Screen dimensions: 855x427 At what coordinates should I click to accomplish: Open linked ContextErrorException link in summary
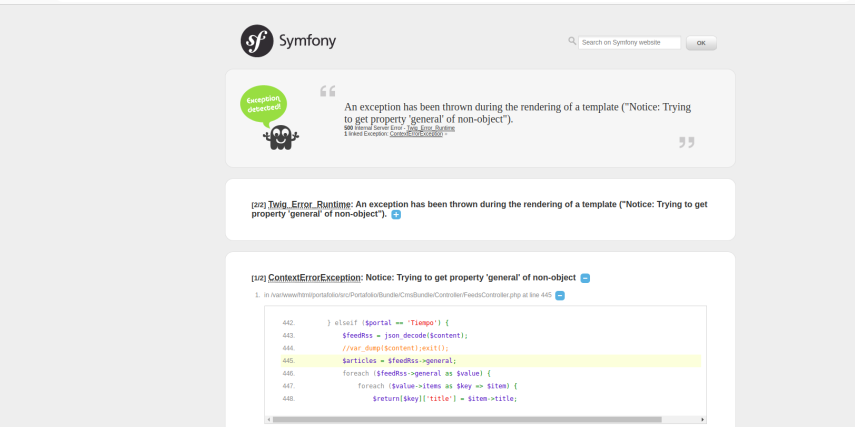point(416,134)
